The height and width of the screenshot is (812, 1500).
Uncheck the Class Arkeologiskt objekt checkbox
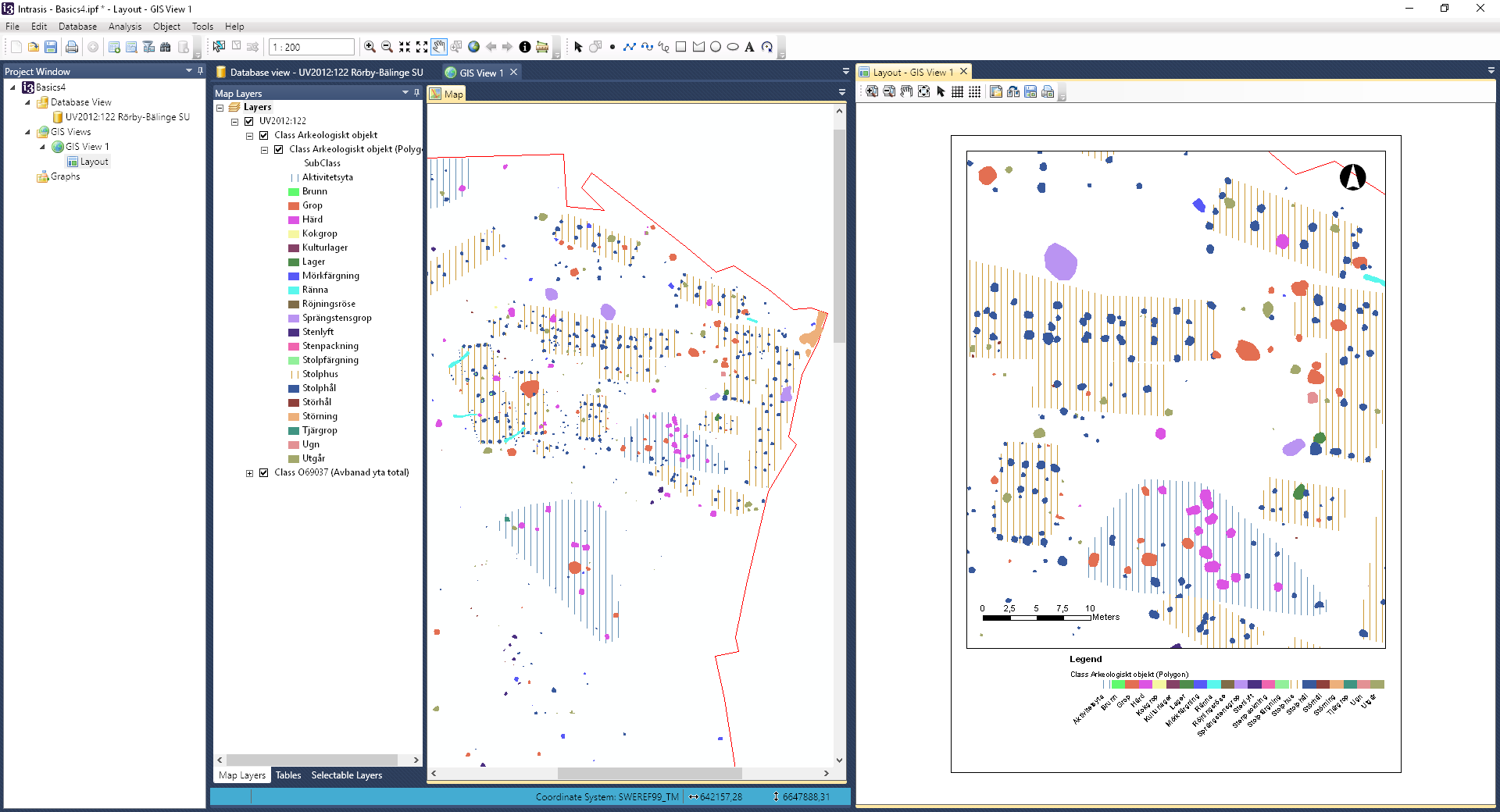coord(264,135)
